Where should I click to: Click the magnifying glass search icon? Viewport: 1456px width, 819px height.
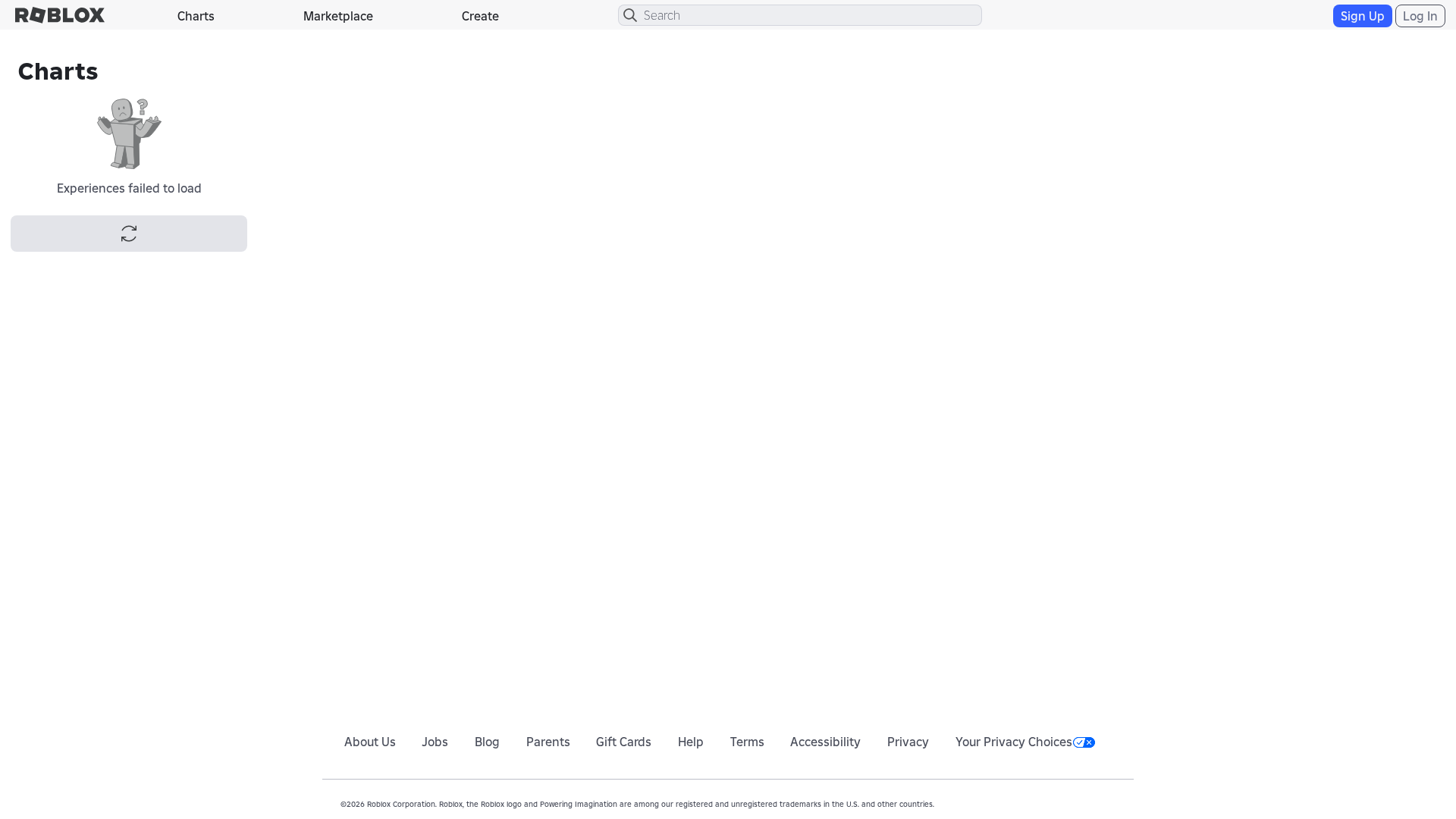629,15
